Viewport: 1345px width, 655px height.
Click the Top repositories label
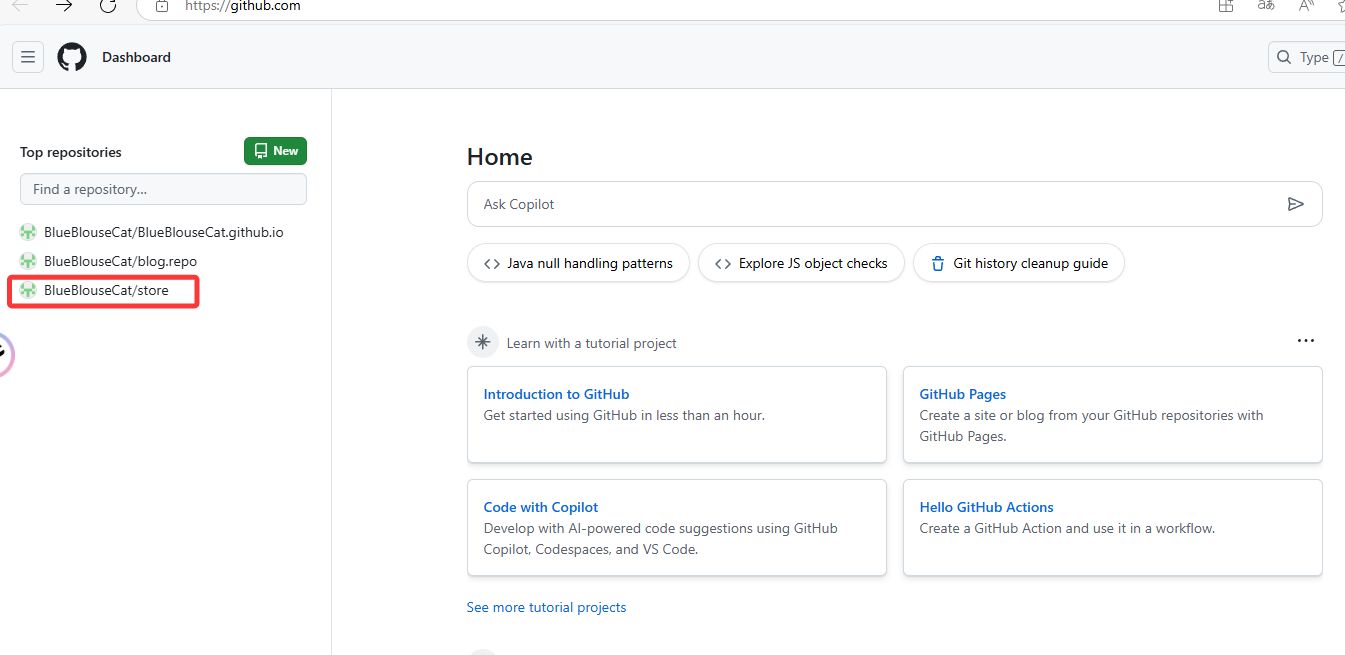71,152
